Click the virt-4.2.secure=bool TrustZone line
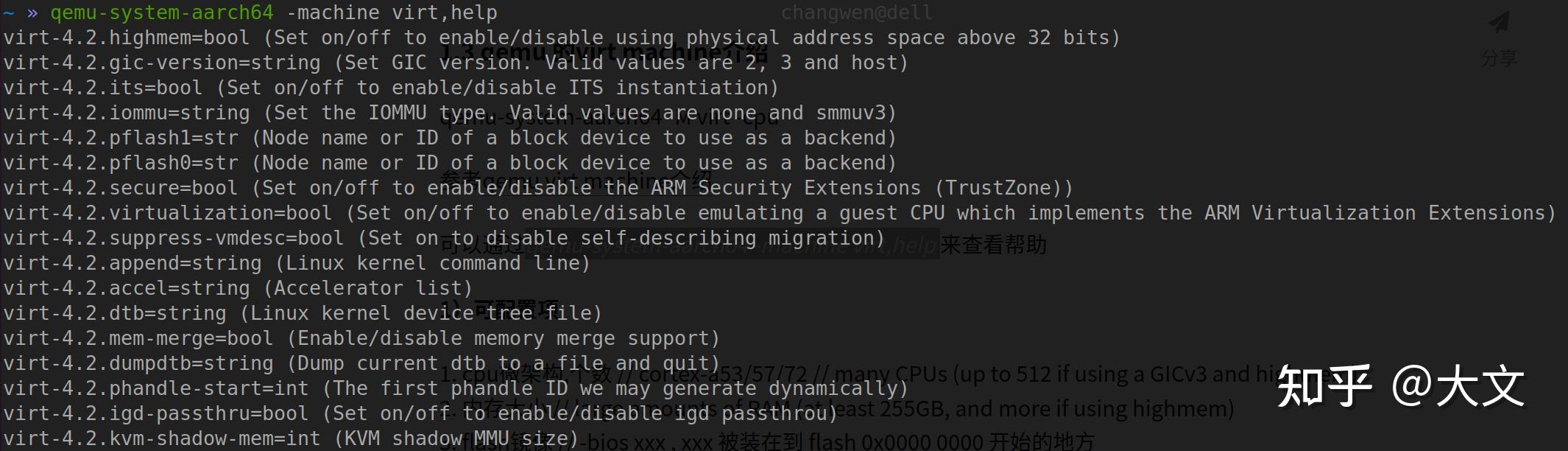 coord(538,188)
